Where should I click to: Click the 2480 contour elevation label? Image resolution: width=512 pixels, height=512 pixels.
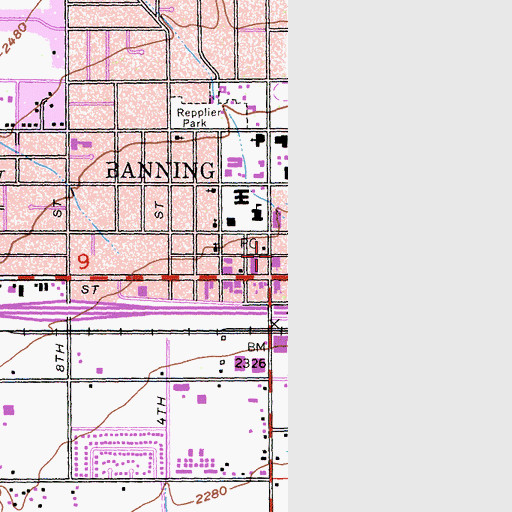coord(15,39)
